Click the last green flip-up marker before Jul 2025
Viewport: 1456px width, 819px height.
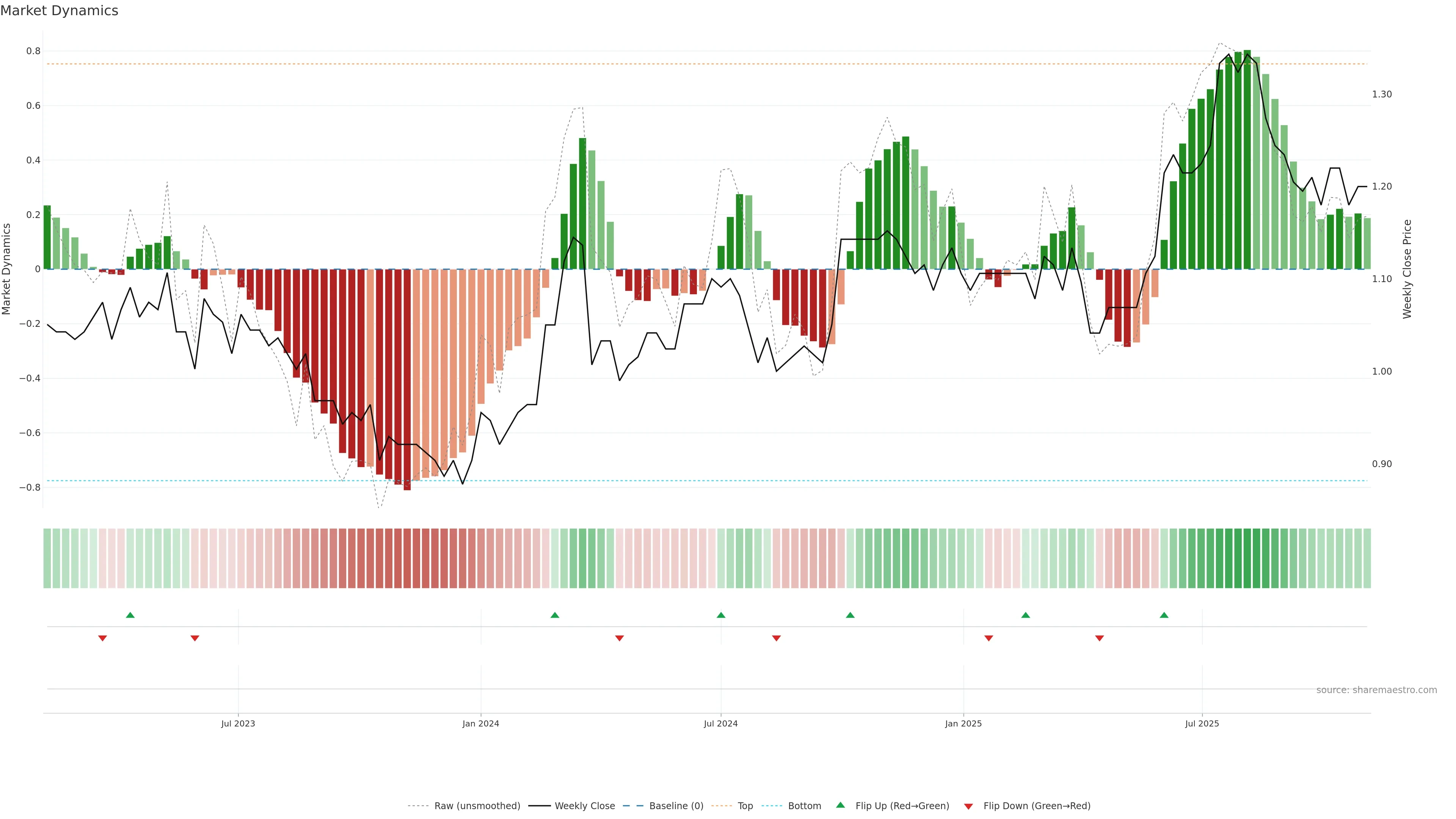(x=1164, y=615)
